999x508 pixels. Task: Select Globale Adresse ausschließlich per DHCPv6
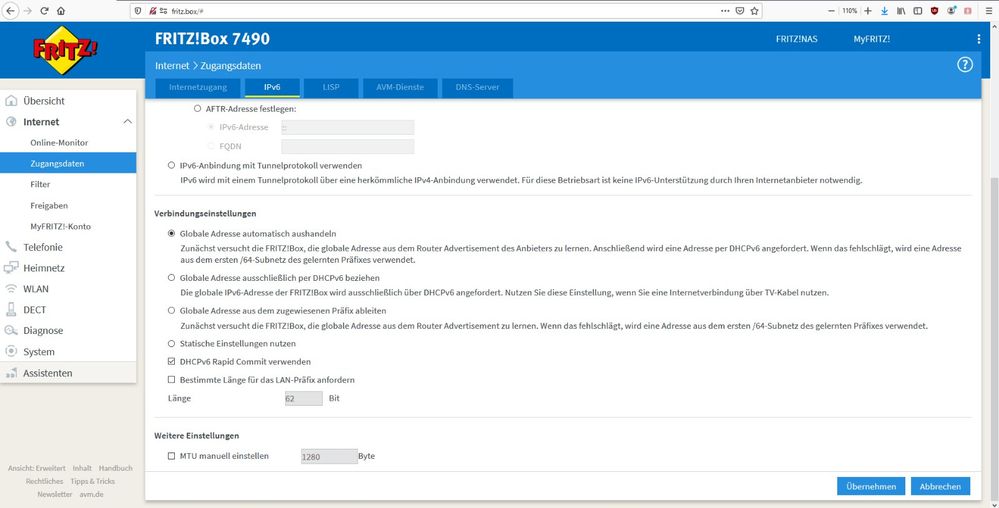171,278
